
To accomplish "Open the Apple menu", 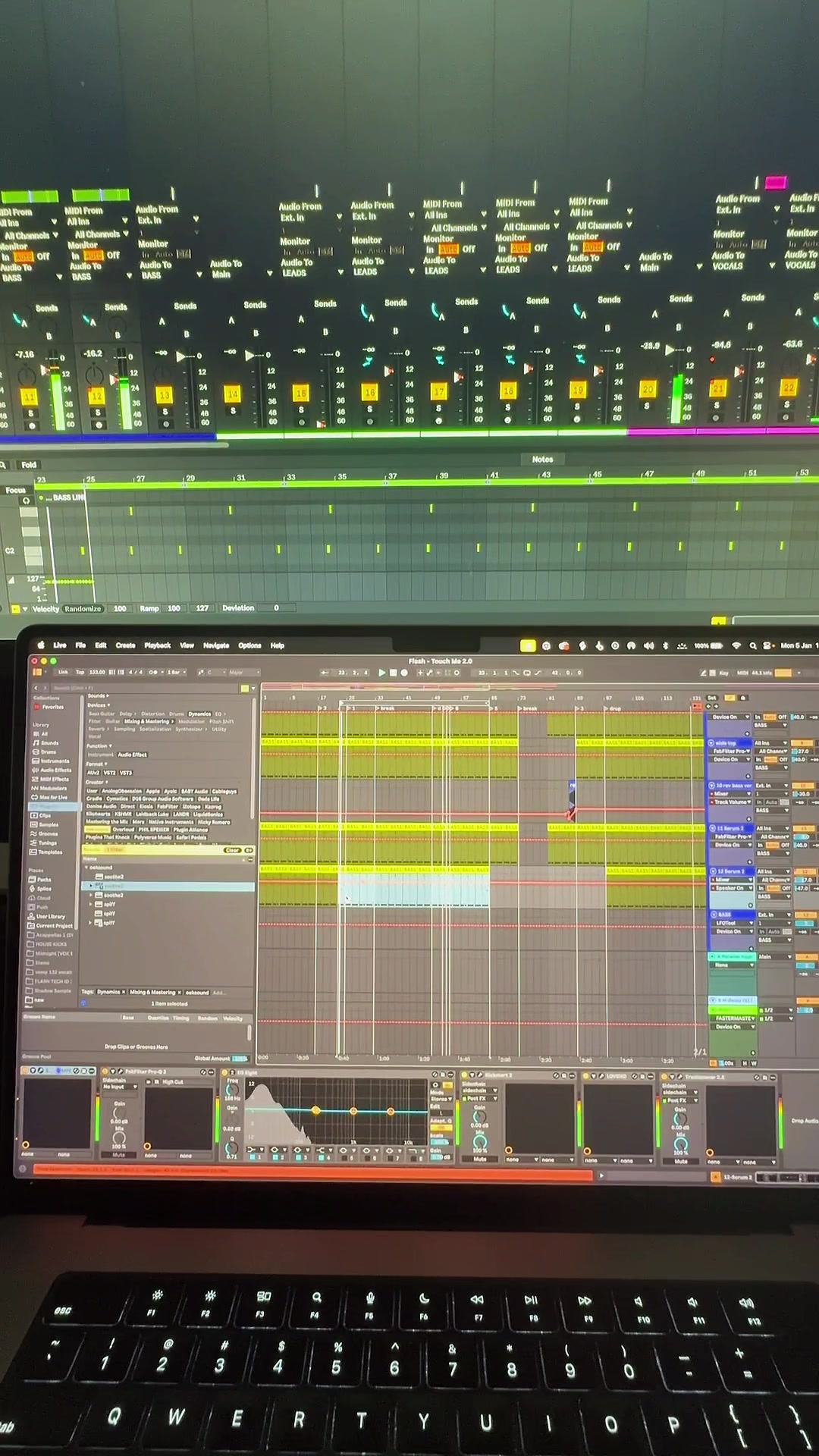I will [x=42, y=646].
